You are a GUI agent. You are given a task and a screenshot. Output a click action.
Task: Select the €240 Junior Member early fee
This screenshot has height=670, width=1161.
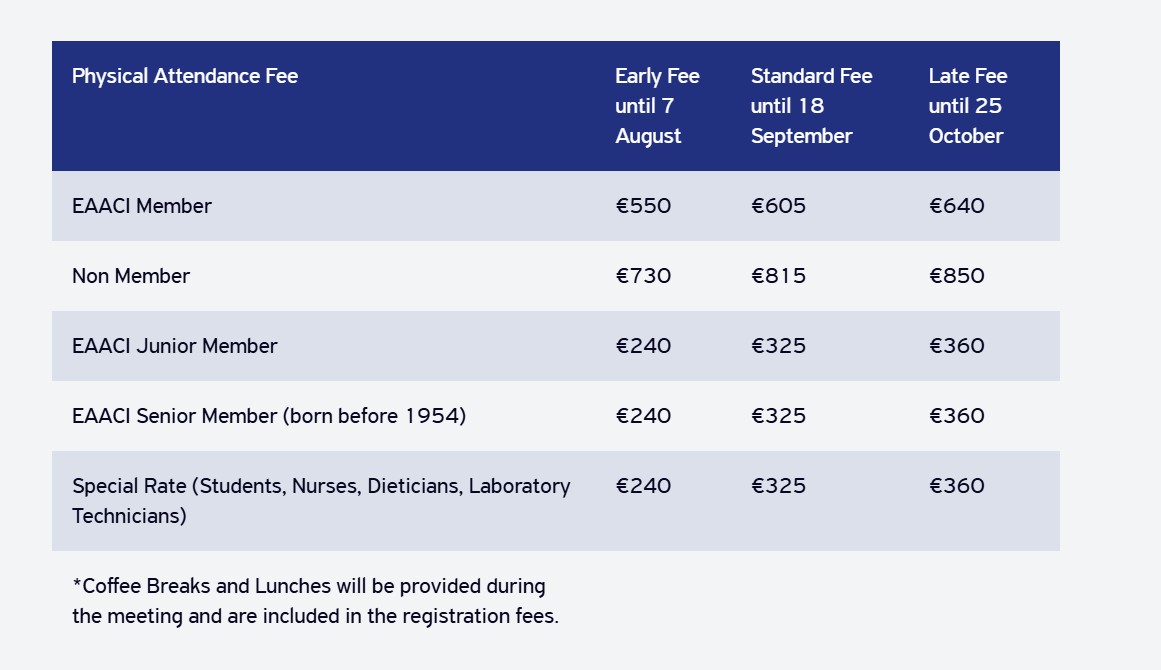[643, 346]
